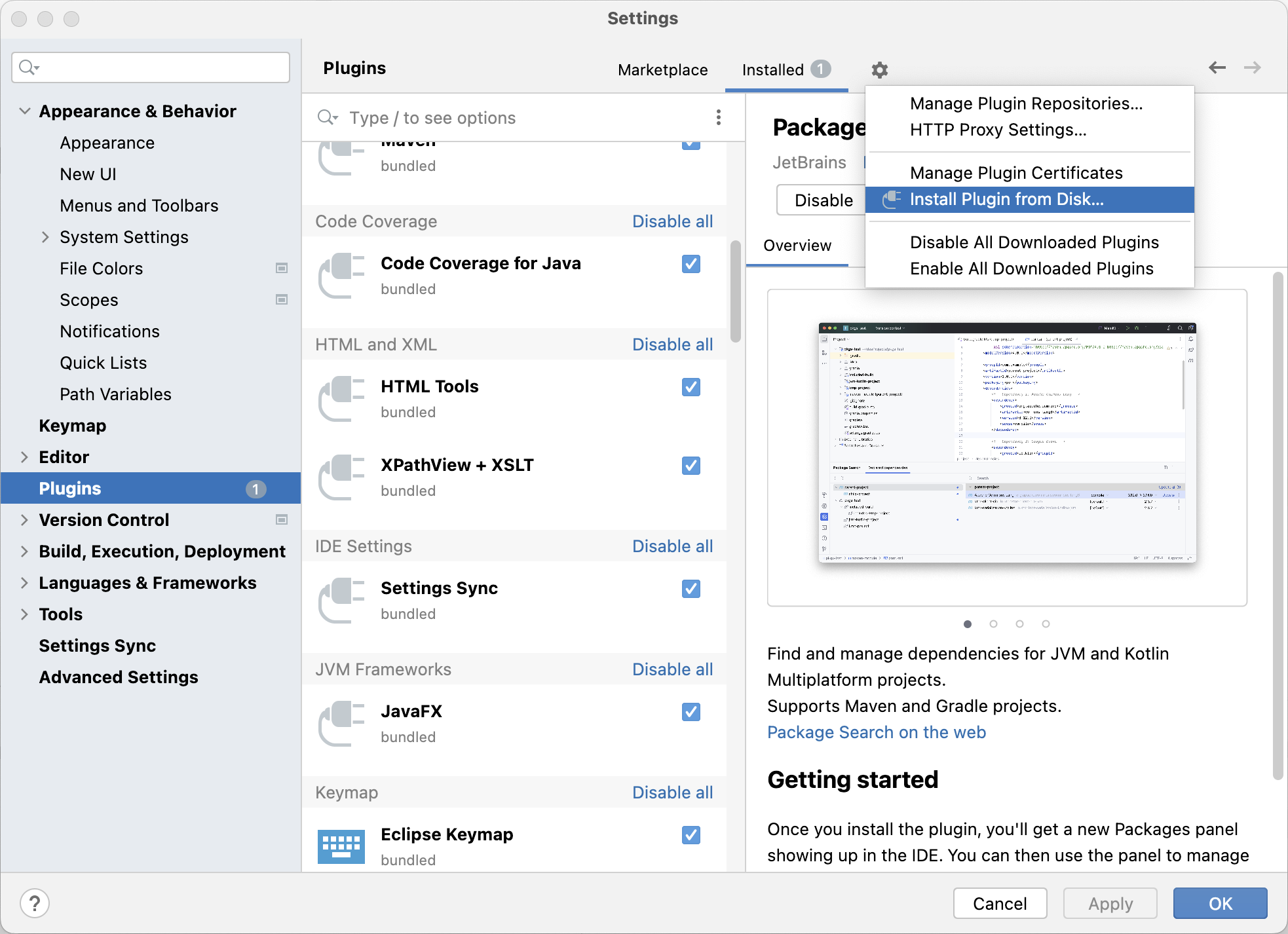
Task: Click the Version Control project-level settings icon
Action: (282, 519)
